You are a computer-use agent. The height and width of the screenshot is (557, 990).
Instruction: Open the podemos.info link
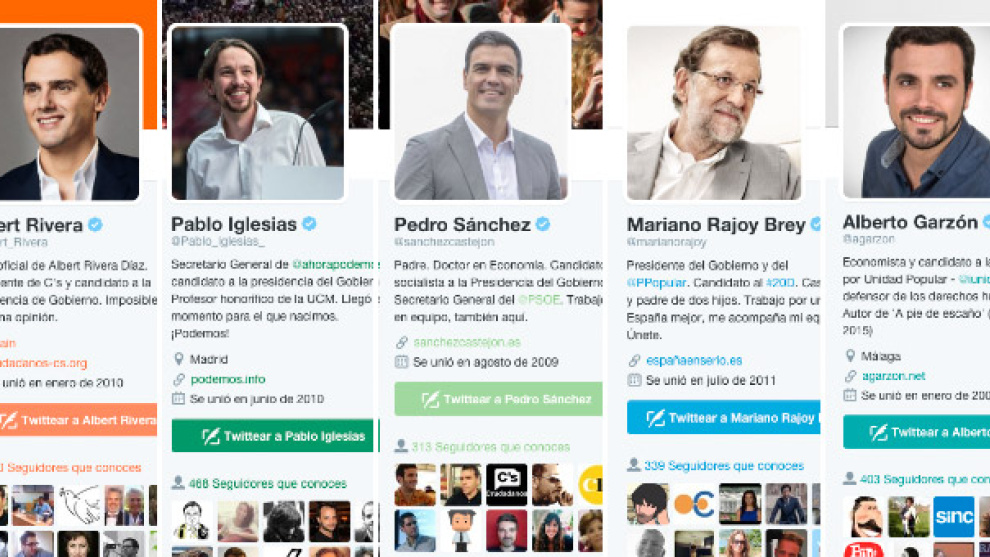tap(228, 380)
